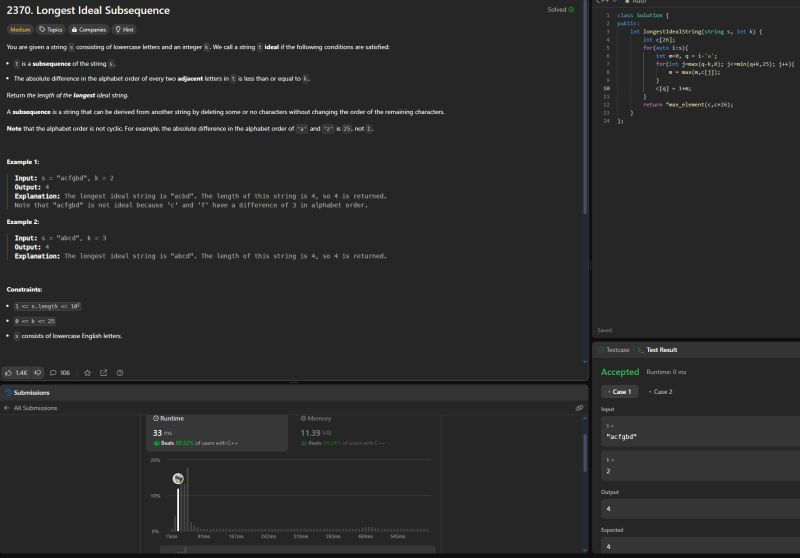Click the k input field showing 2
The height and width of the screenshot is (558, 800).
[701, 466]
